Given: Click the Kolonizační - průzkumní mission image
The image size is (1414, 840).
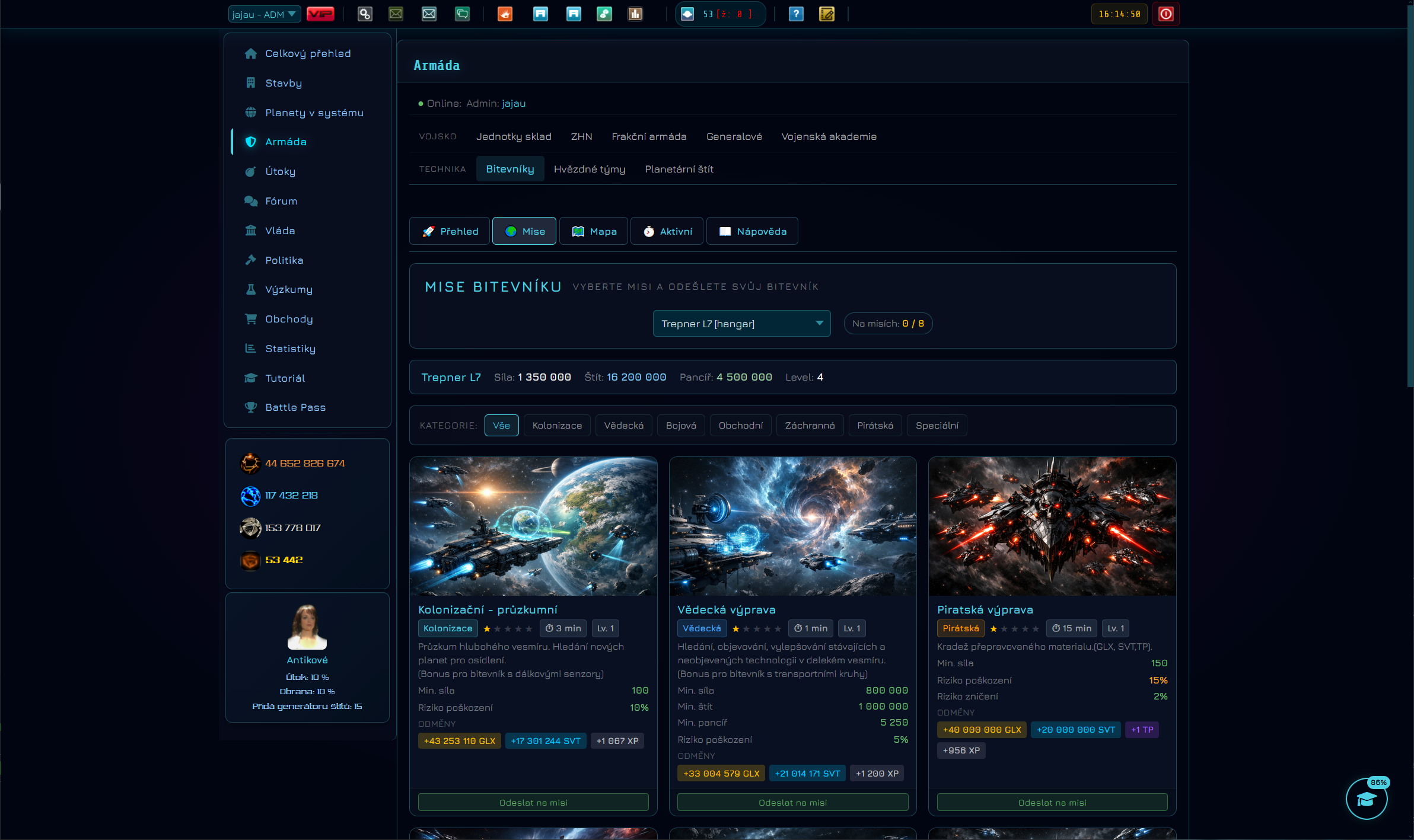Looking at the screenshot, I should (533, 526).
